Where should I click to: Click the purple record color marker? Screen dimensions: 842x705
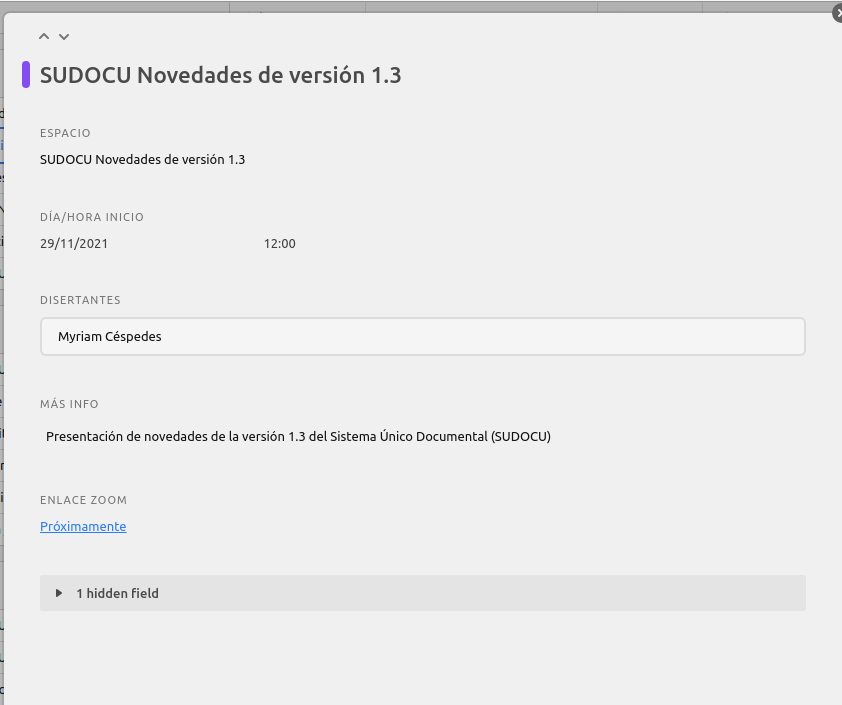[x=26, y=75]
